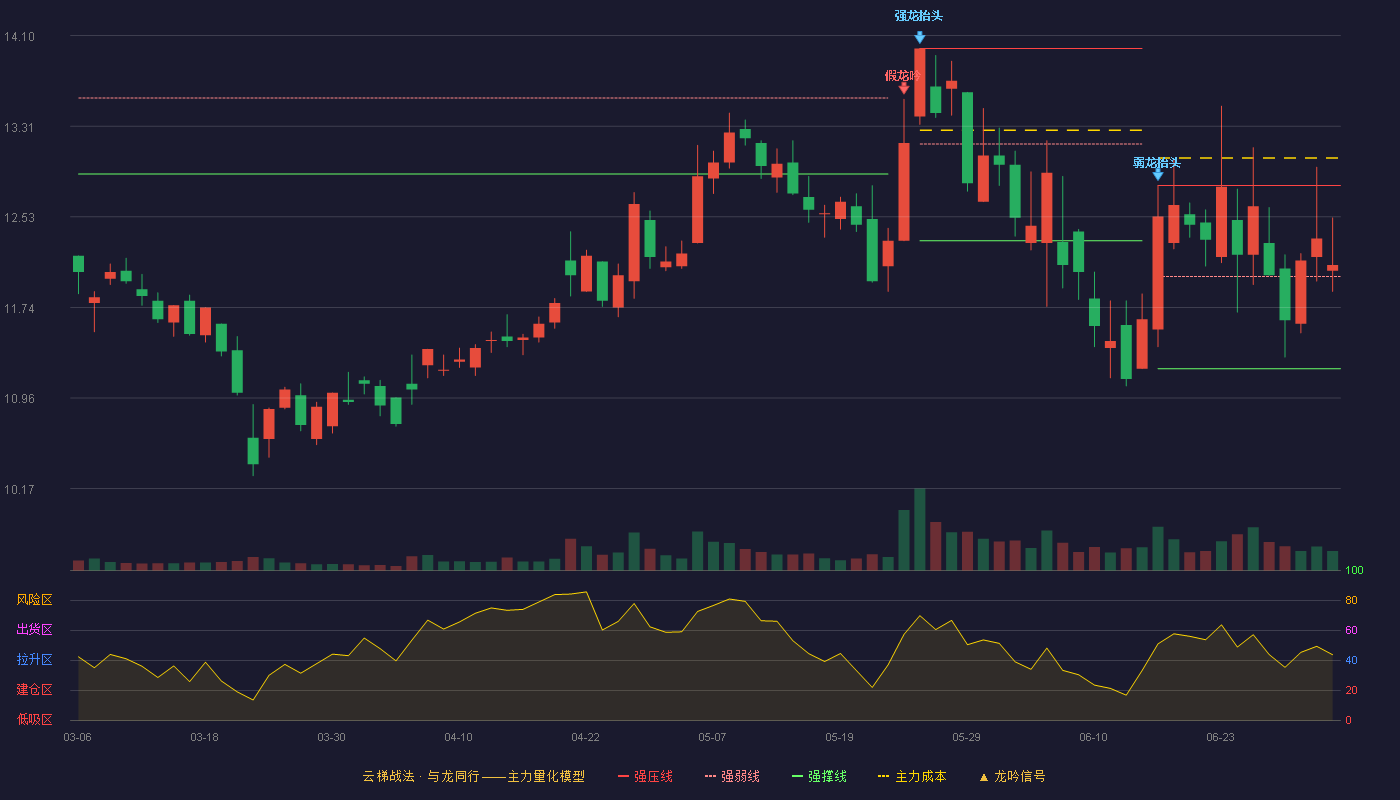Click the red 假龙吟 signal arrow

904,88
